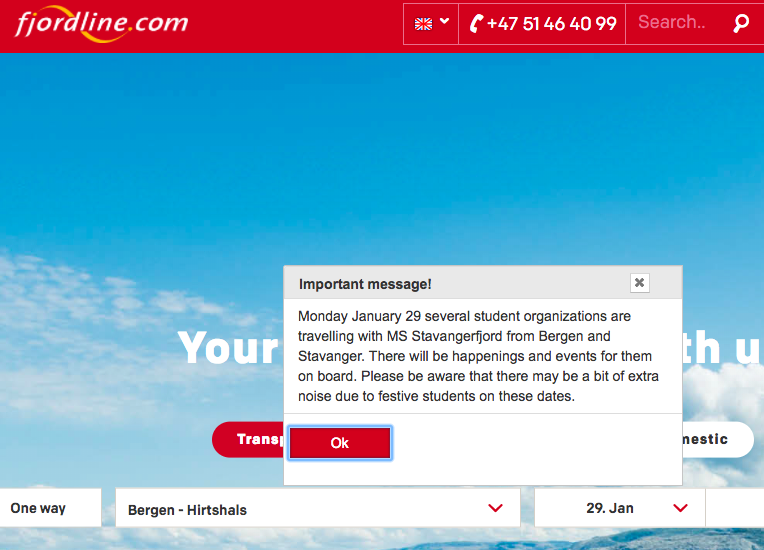Call the +47 51 46 40 99 number link

[x=552, y=23]
